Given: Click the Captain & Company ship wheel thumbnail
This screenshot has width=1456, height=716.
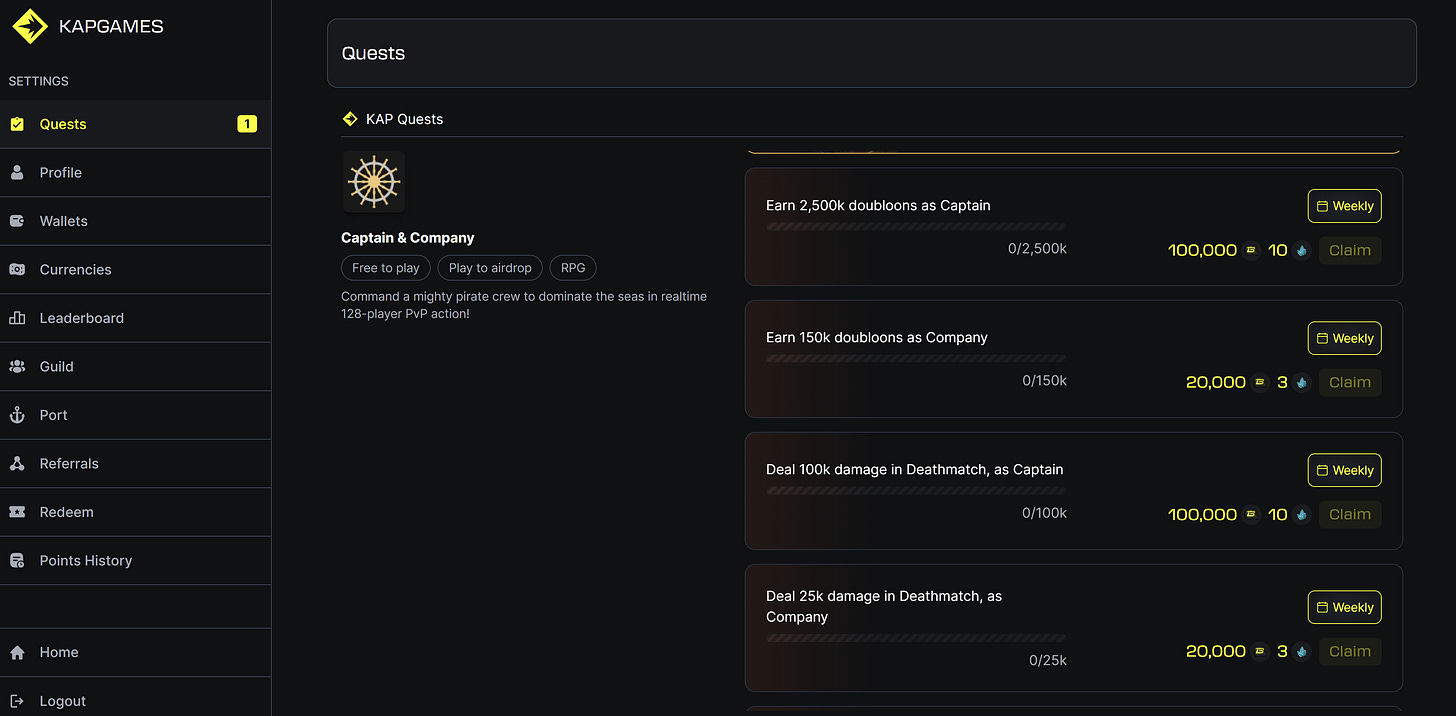Looking at the screenshot, I should tap(374, 182).
